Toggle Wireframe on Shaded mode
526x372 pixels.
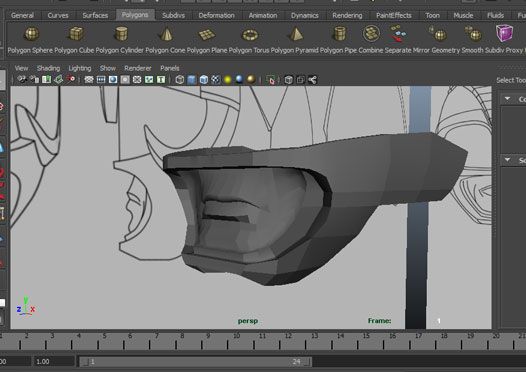pyautogui.click(x=204, y=80)
